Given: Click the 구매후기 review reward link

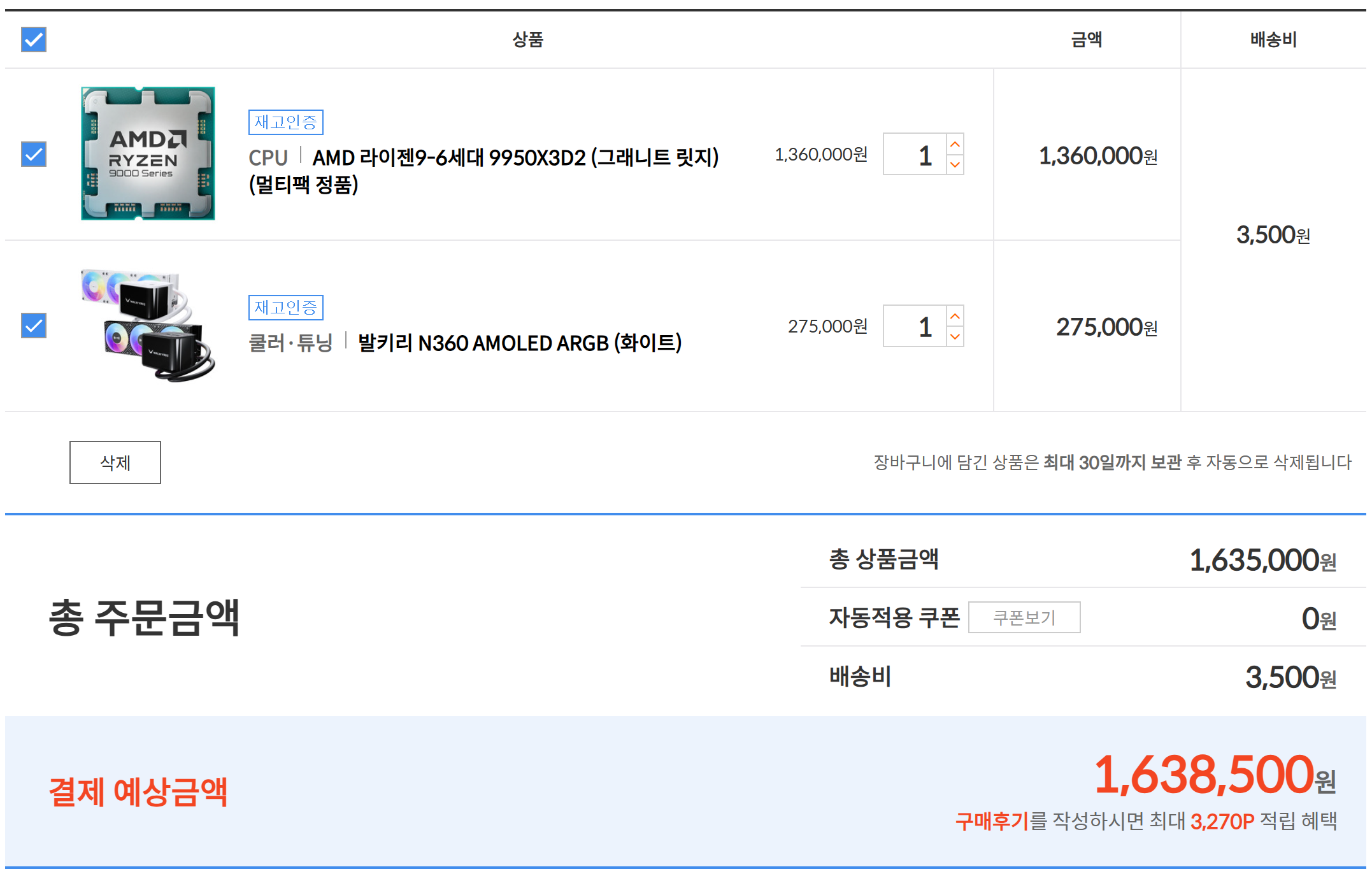Looking at the screenshot, I should point(992,821).
